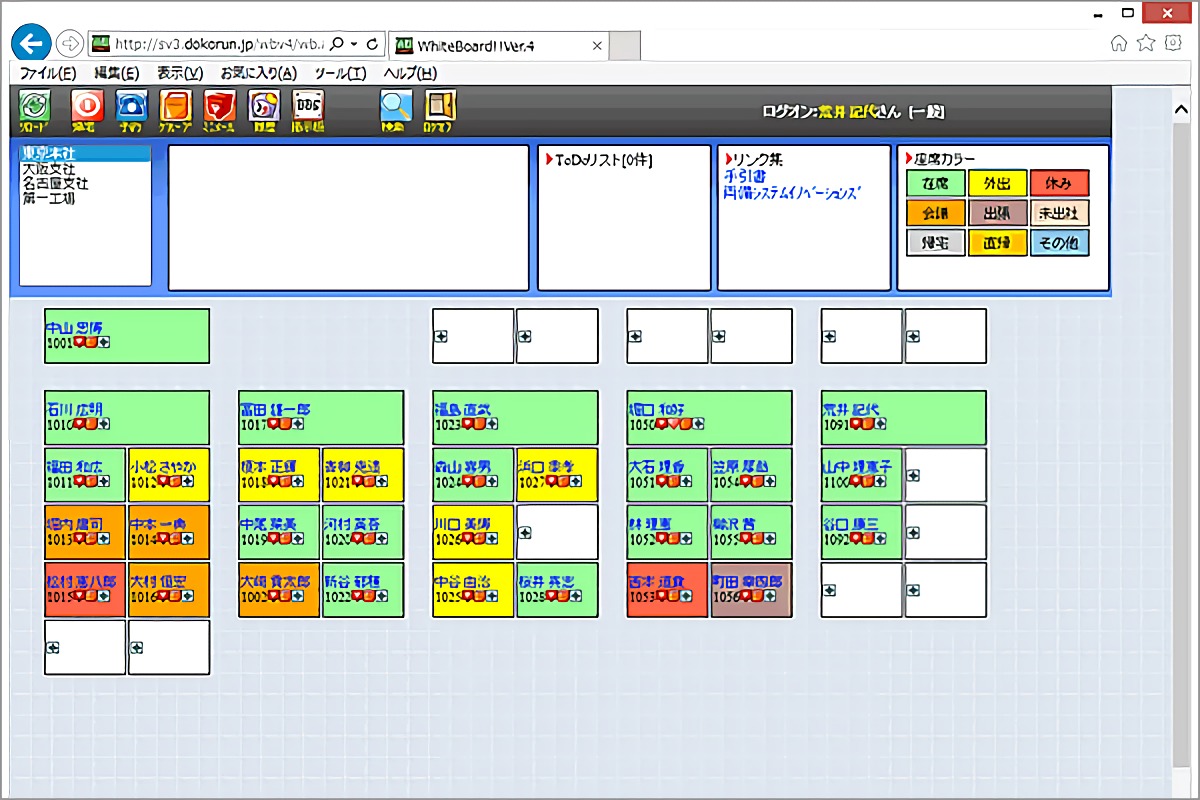Click the red message icon on seat 1017

(272, 424)
